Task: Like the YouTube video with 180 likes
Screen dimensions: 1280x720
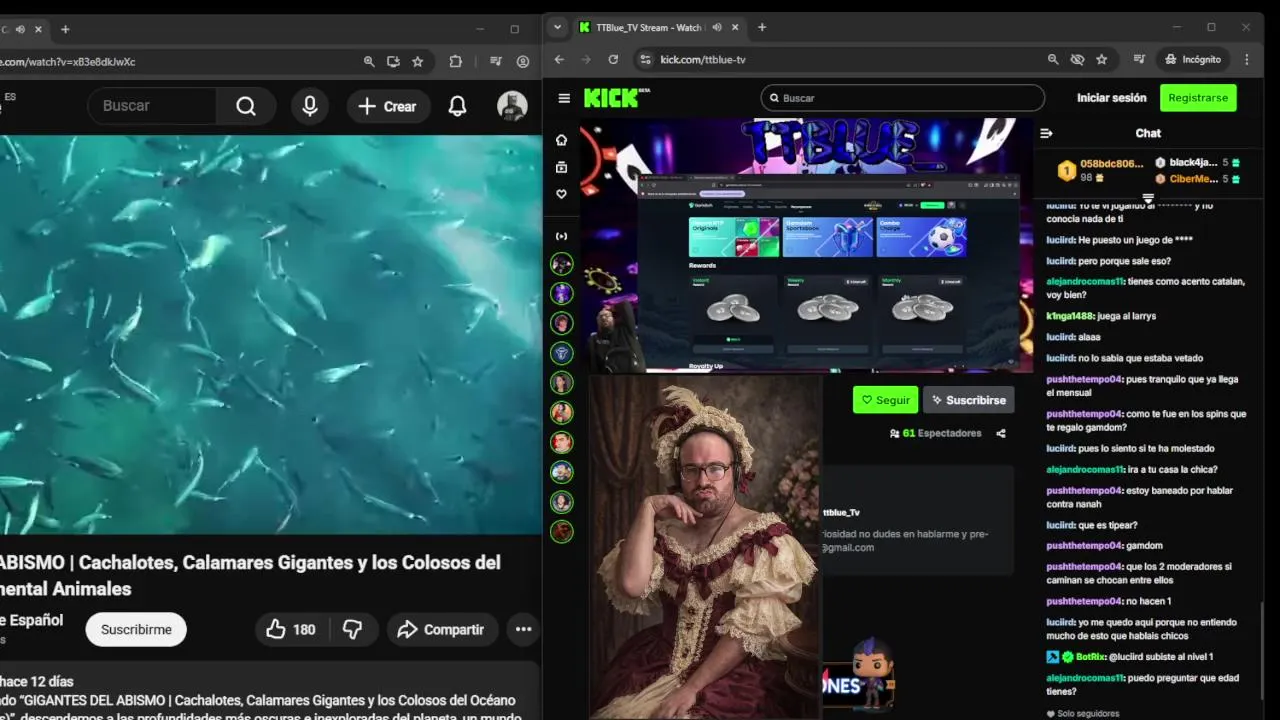Action: pos(291,629)
